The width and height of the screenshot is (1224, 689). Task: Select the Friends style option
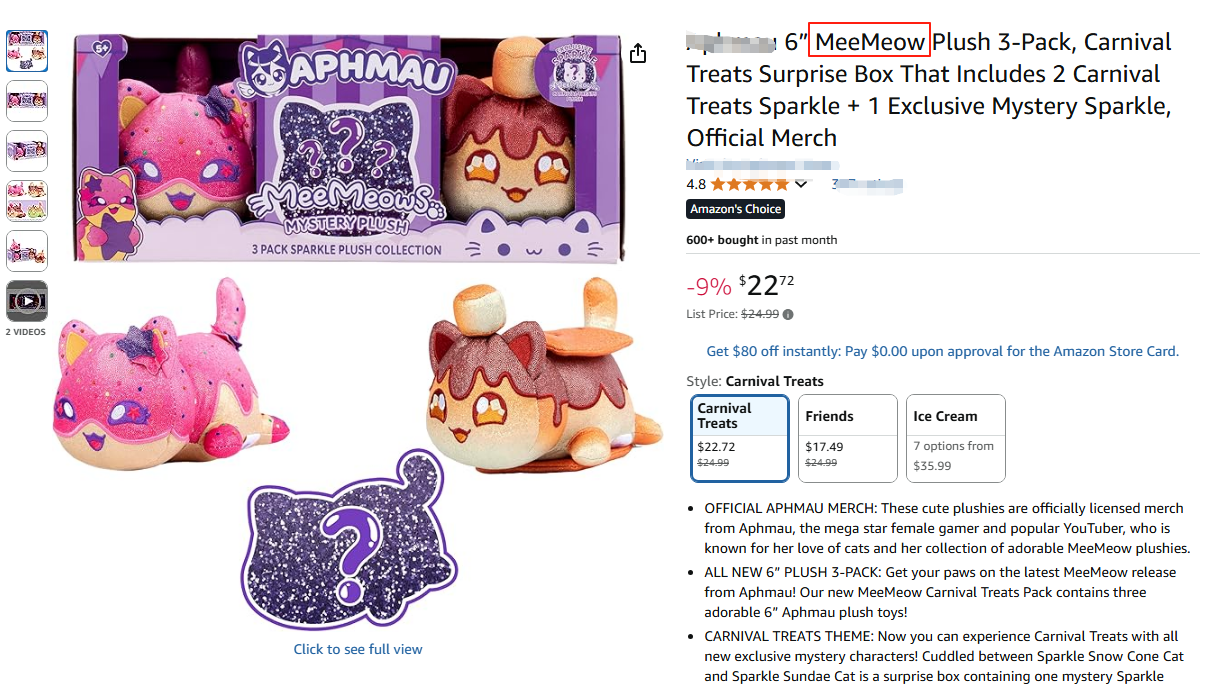(848, 438)
